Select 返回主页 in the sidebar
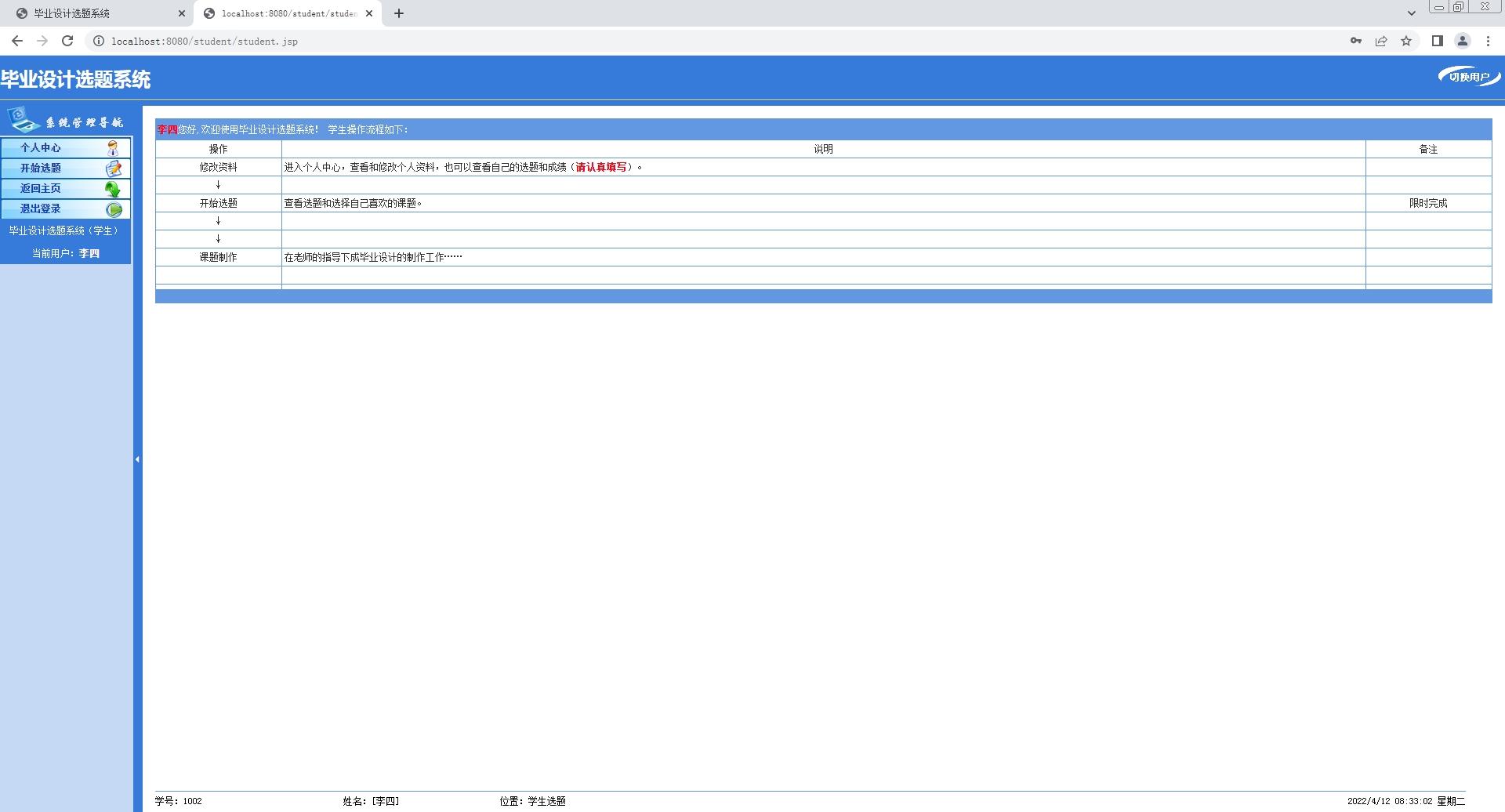 [x=41, y=188]
